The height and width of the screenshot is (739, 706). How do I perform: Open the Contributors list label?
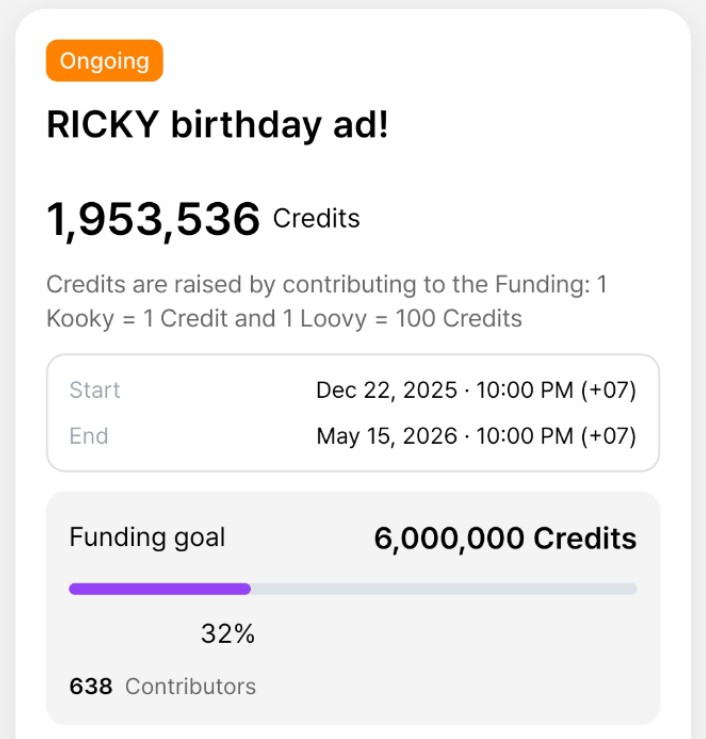coord(190,686)
